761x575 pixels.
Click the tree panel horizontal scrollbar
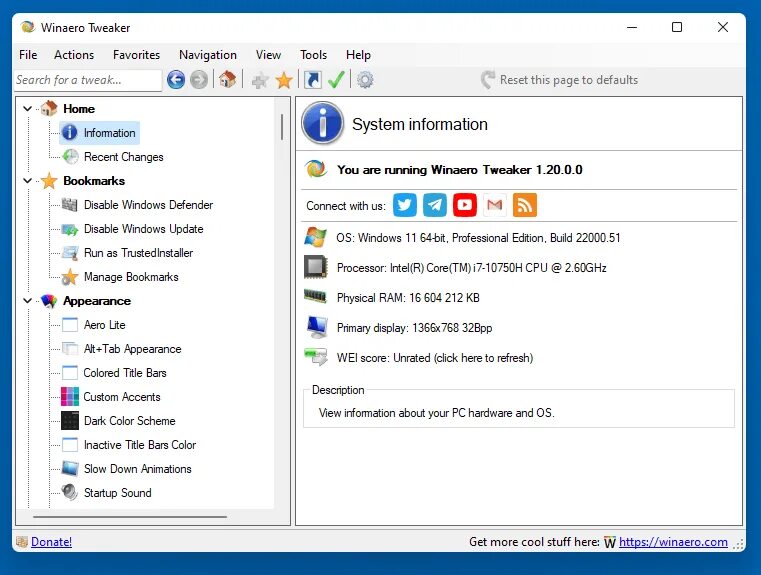[x=130, y=517]
